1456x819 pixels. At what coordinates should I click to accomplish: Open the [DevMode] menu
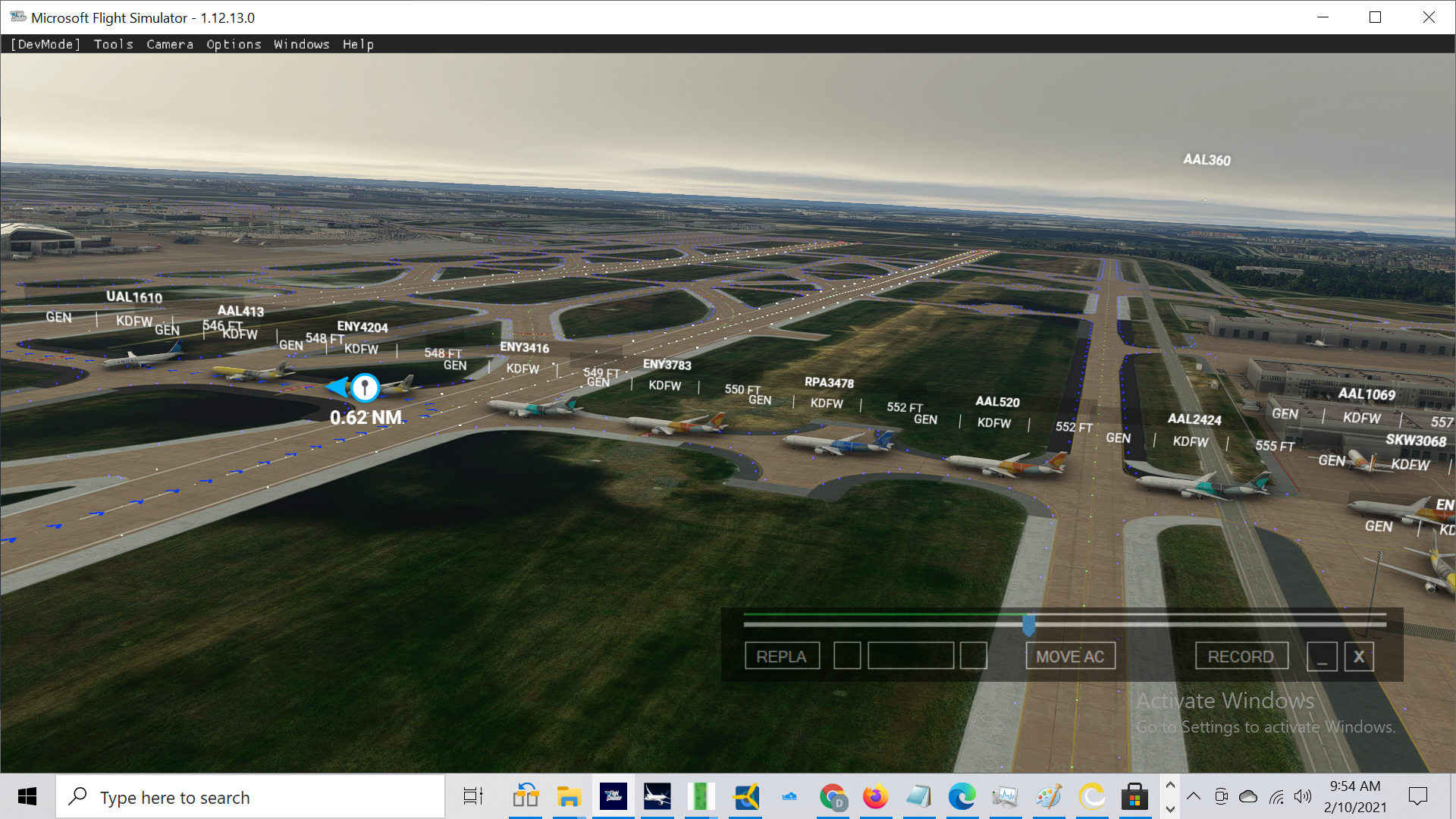coord(45,44)
